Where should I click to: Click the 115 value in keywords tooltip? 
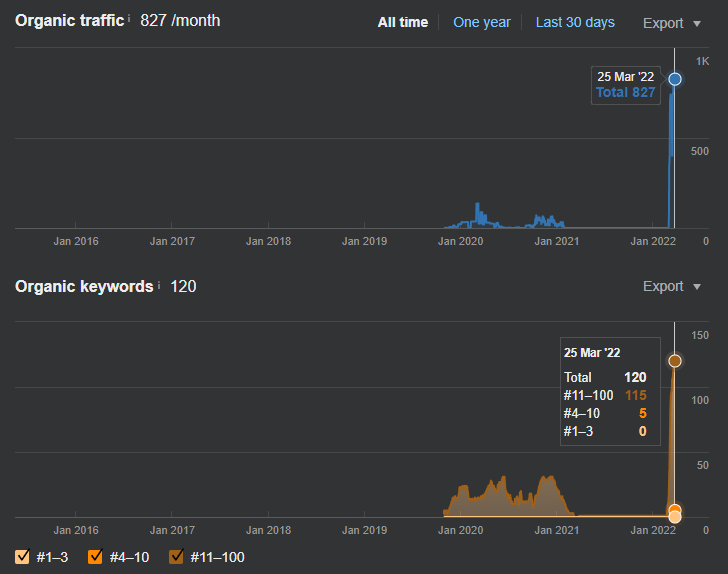pyautogui.click(x=636, y=395)
